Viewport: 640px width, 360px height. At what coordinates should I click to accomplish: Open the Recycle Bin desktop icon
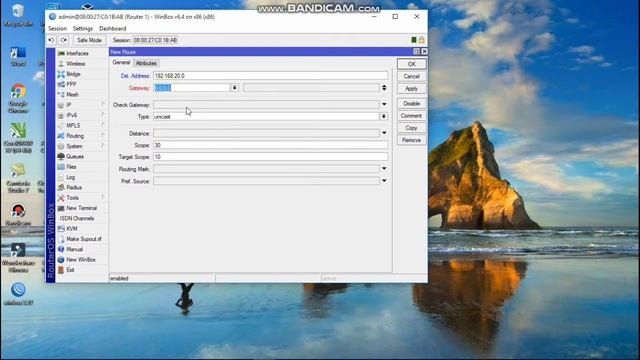pyautogui.click(x=18, y=16)
